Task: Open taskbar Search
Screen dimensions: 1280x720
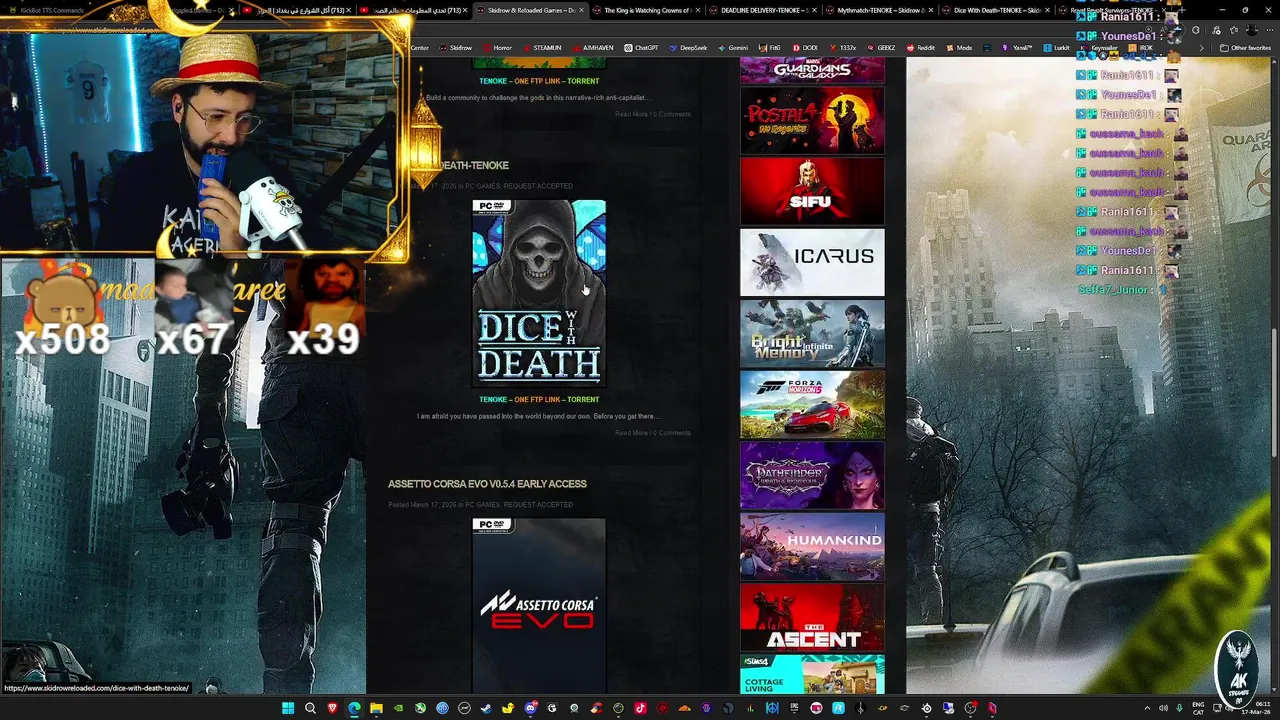Action: (310, 708)
